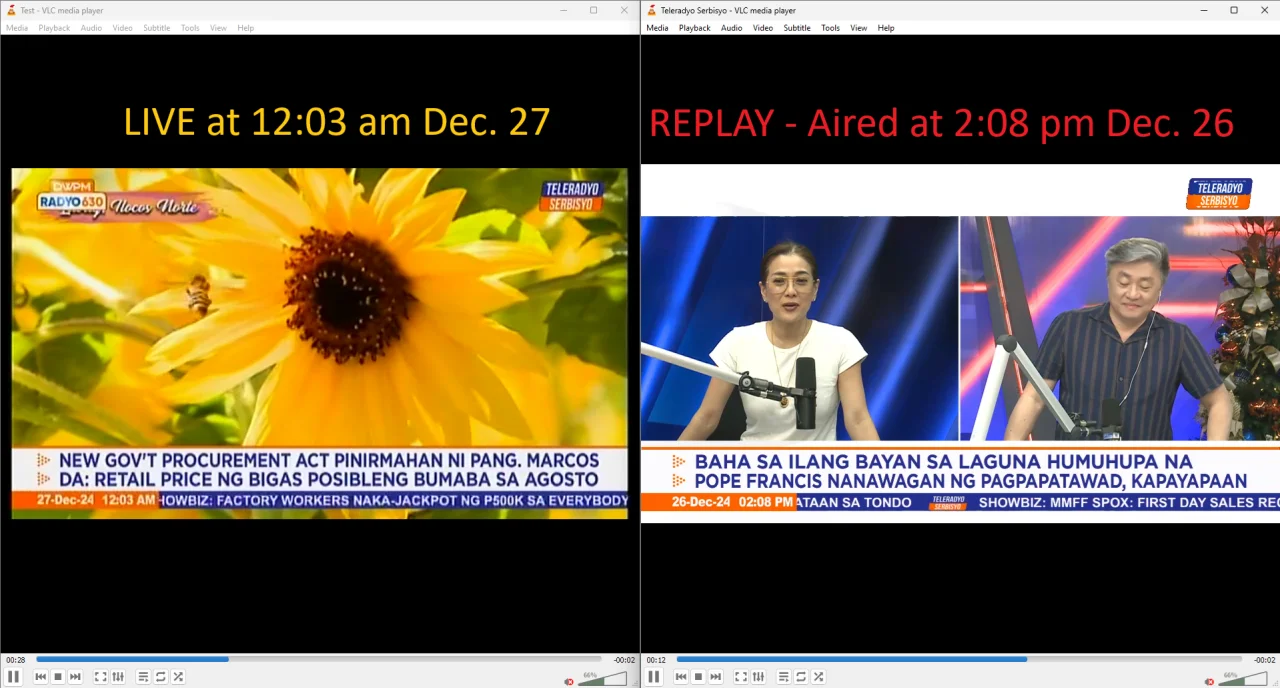Adjust volume slider in Teleradyo Serbisyo window
The width and height of the screenshot is (1280, 688).
click(x=1242, y=679)
